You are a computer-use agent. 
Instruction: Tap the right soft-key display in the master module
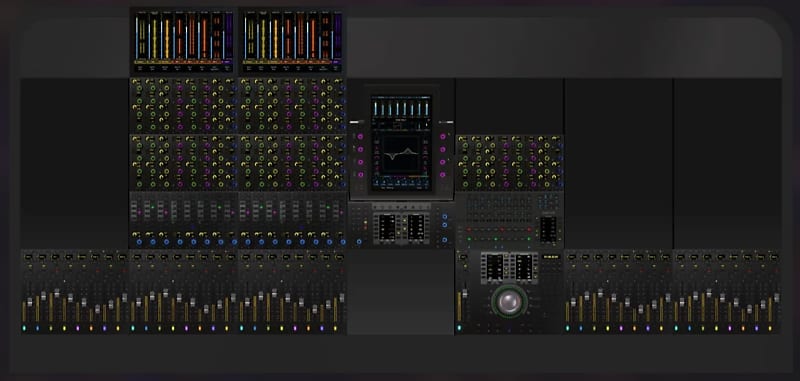tap(416, 226)
